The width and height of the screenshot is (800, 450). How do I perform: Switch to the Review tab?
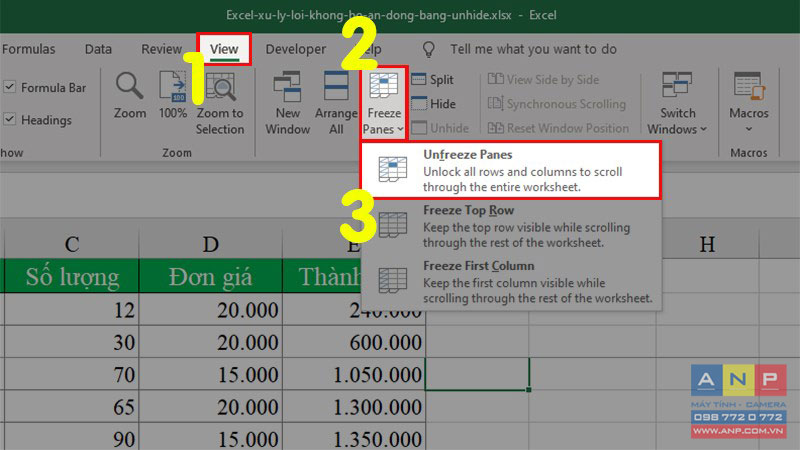[x=161, y=49]
